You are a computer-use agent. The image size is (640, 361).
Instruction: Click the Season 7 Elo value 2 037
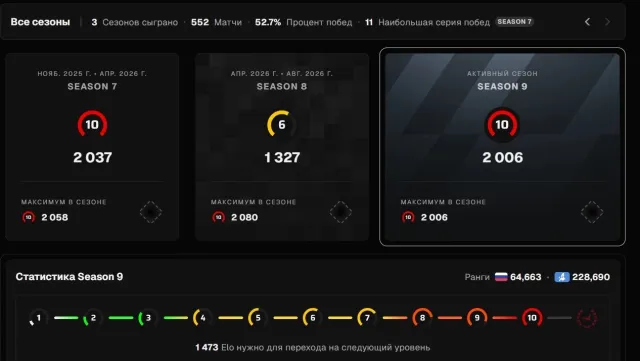click(x=93, y=157)
